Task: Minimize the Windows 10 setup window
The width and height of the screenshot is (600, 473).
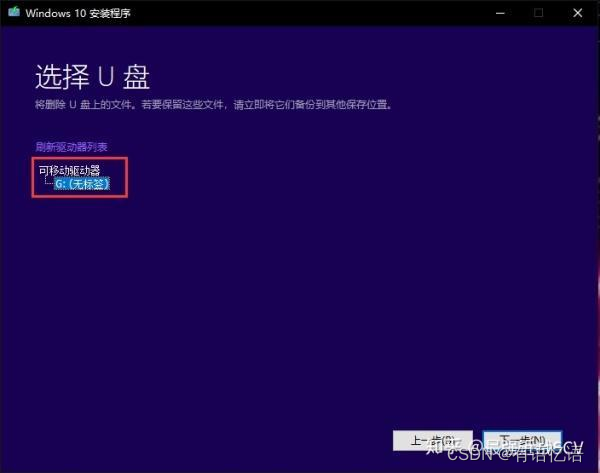Action: point(500,13)
